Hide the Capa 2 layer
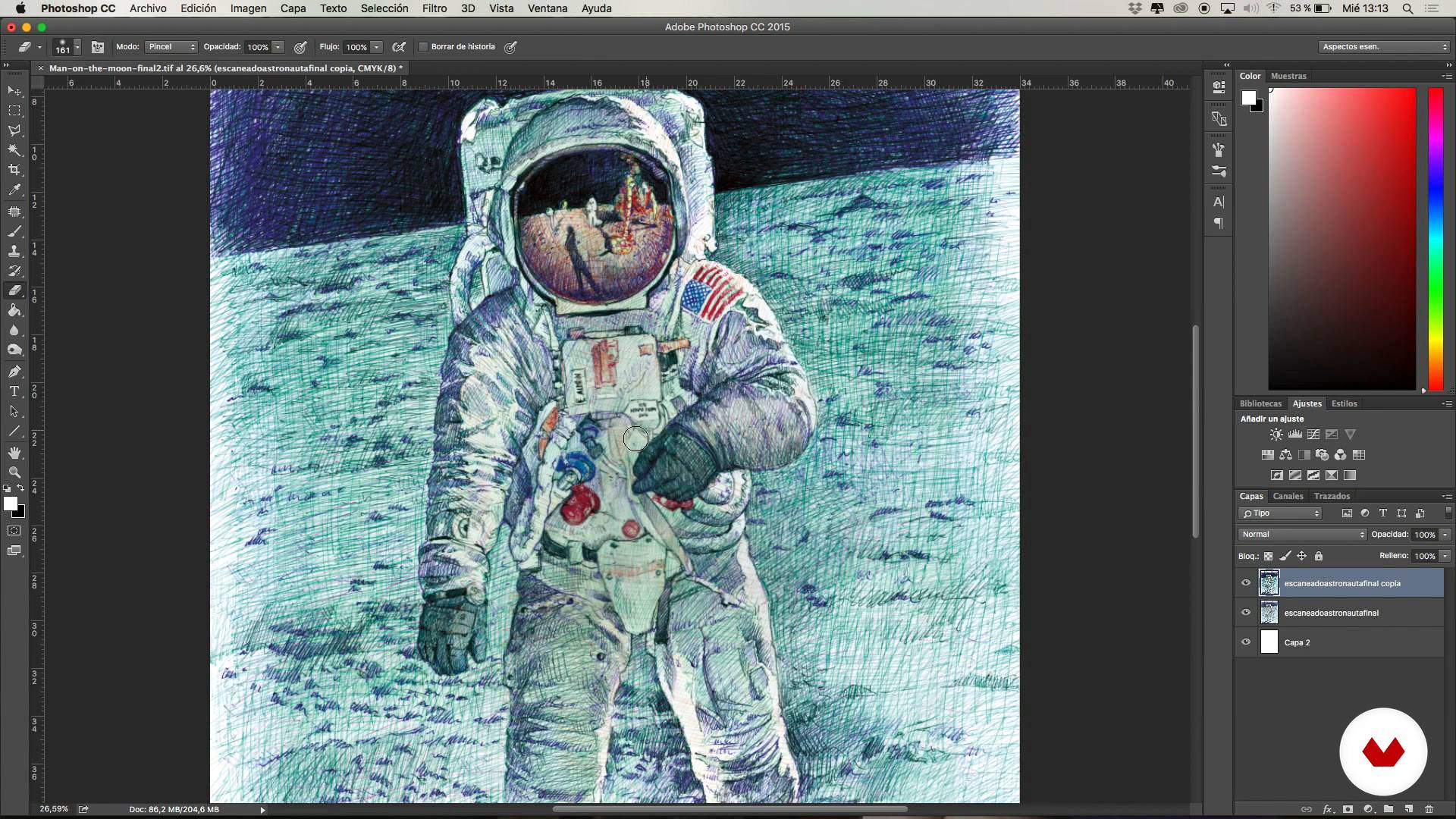Screen dimensions: 1456x819 1245,642
